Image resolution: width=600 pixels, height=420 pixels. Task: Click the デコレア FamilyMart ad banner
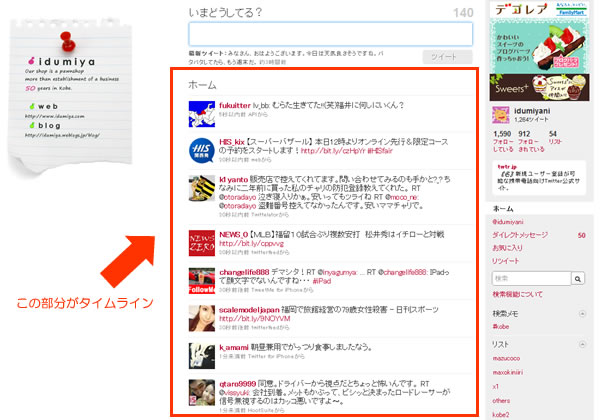tap(539, 37)
